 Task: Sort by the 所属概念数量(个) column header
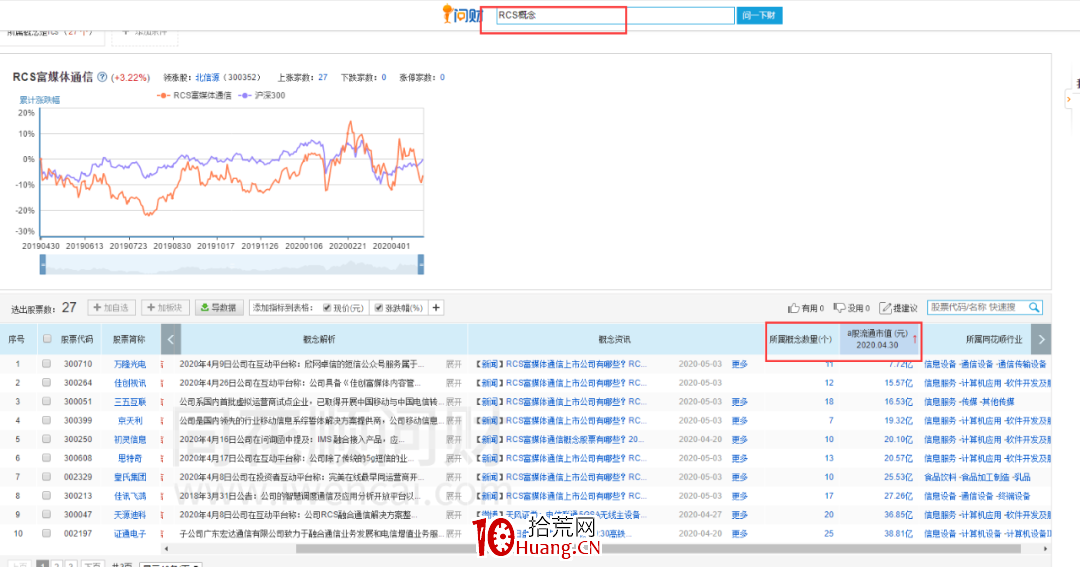click(x=800, y=339)
